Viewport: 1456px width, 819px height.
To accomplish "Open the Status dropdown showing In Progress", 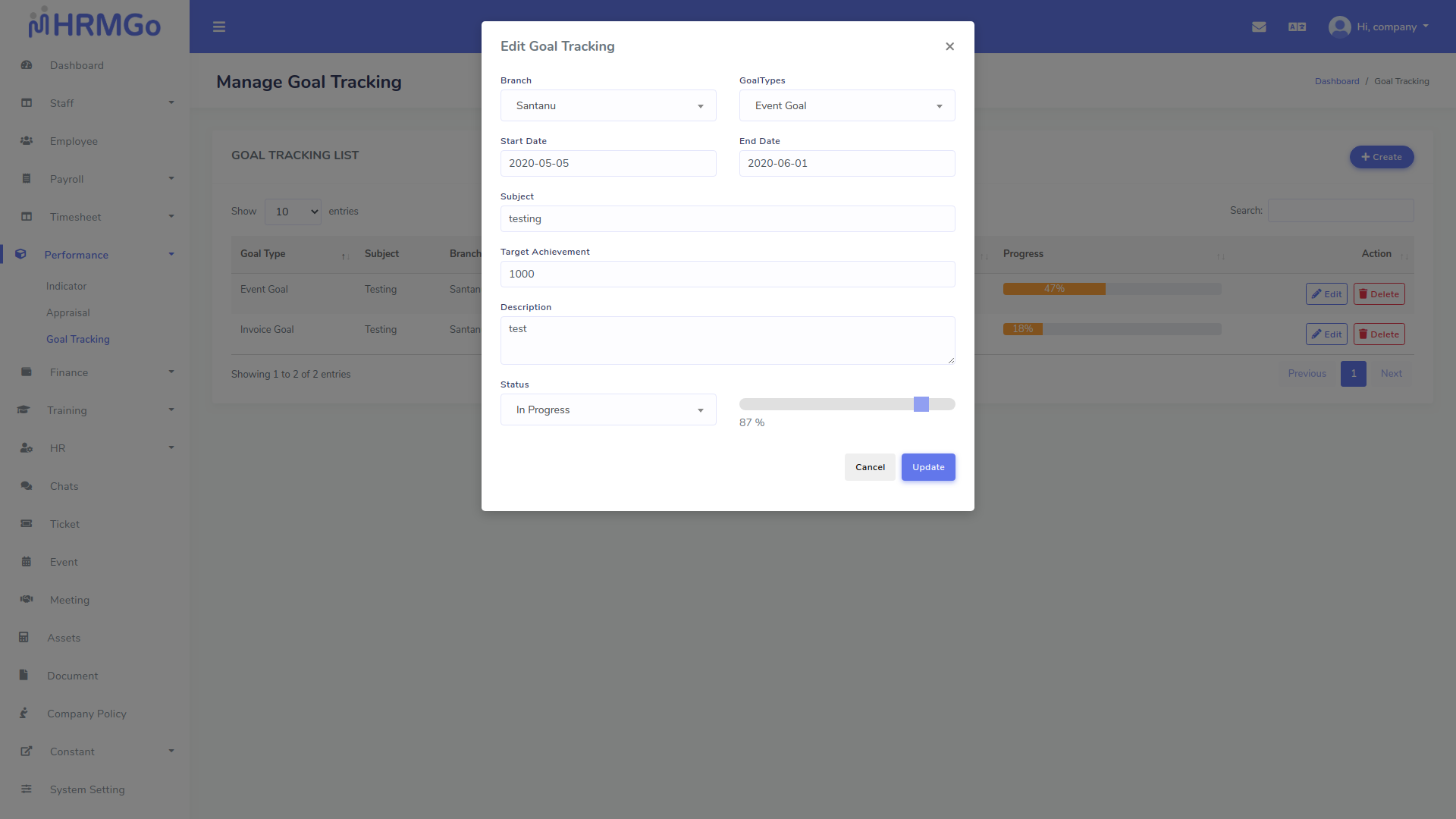I will click(x=607, y=409).
